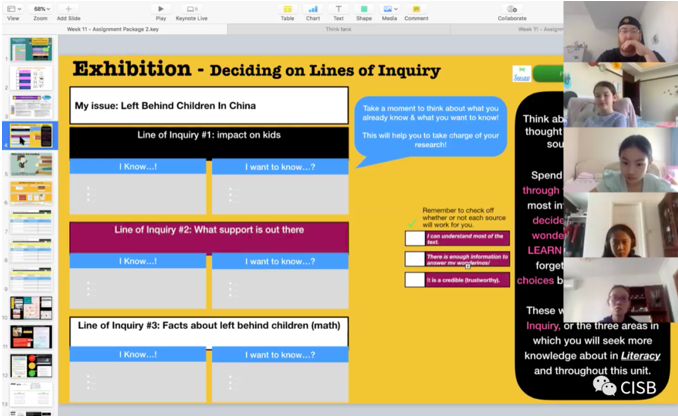Select slide 2 thumbnail in navigator
The width and height of the screenshot is (678, 416).
point(31,78)
